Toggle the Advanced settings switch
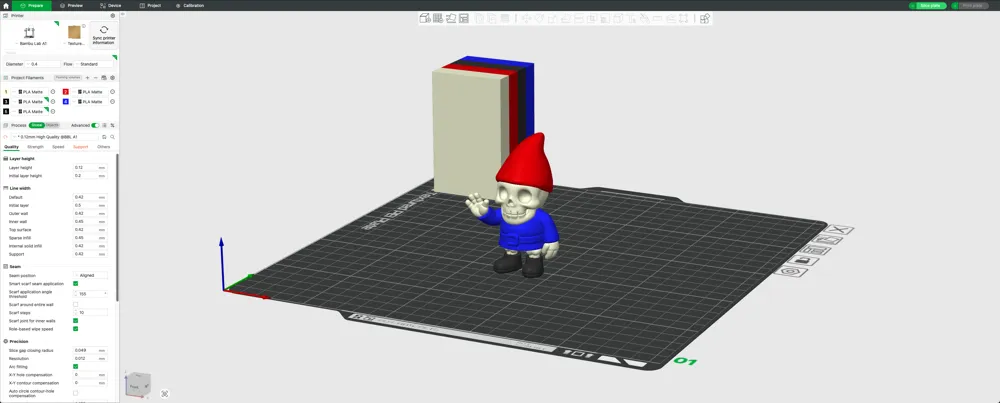Viewport: 1000px width, 403px height. coord(95,126)
